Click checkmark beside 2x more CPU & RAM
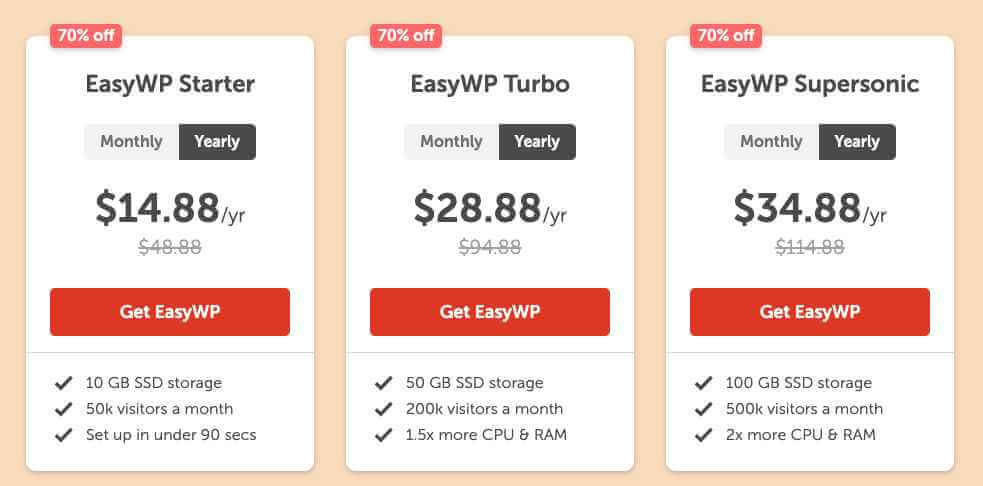 click(703, 435)
